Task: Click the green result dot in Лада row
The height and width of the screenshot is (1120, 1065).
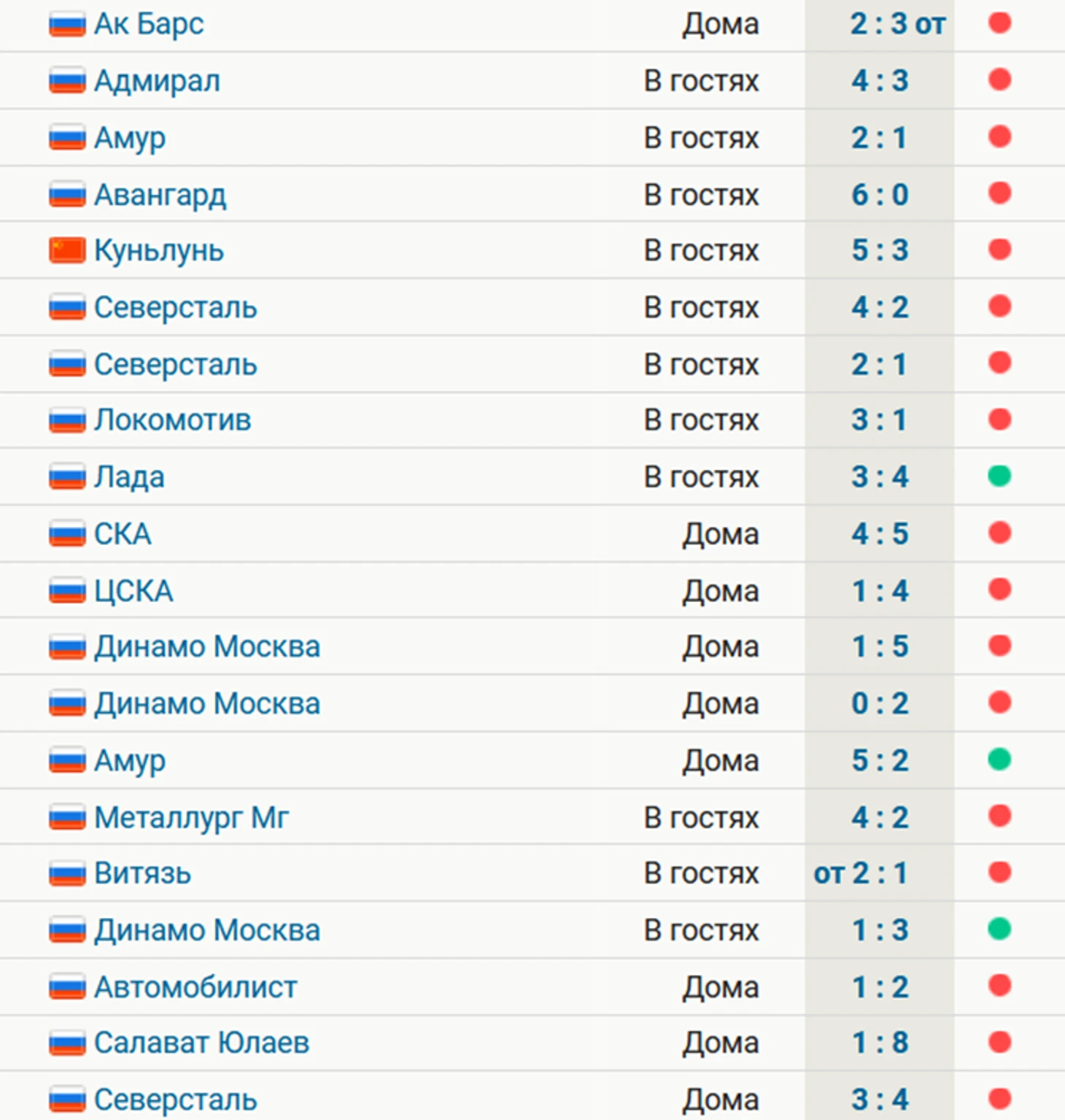Action: coord(999,476)
